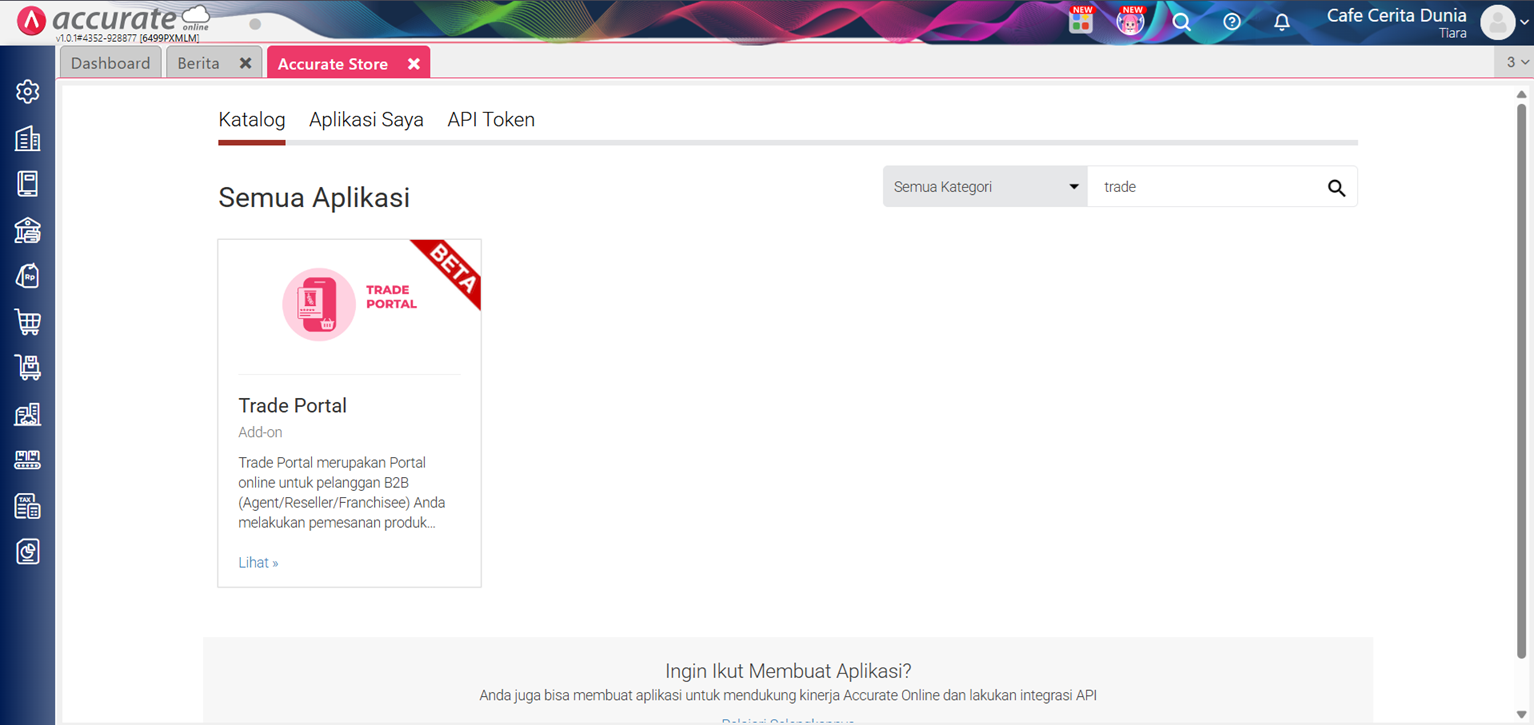
Task: Open the colorful apps grid NEW icon
Action: click(1081, 21)
